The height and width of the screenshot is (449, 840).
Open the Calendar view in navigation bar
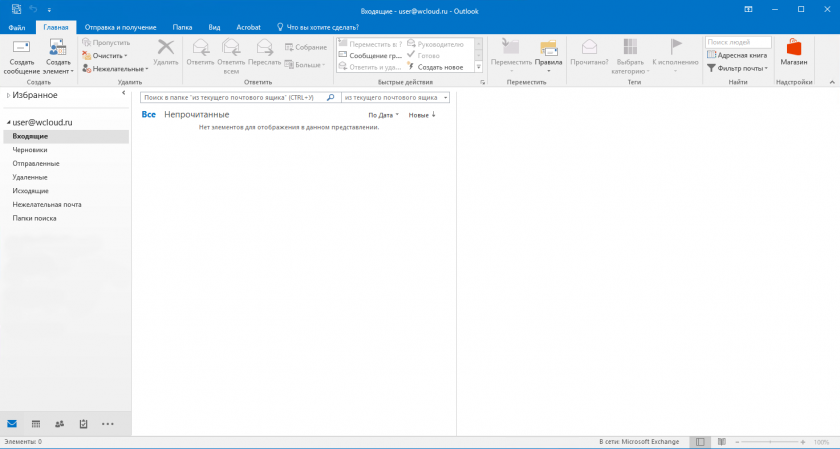(36, 424)
